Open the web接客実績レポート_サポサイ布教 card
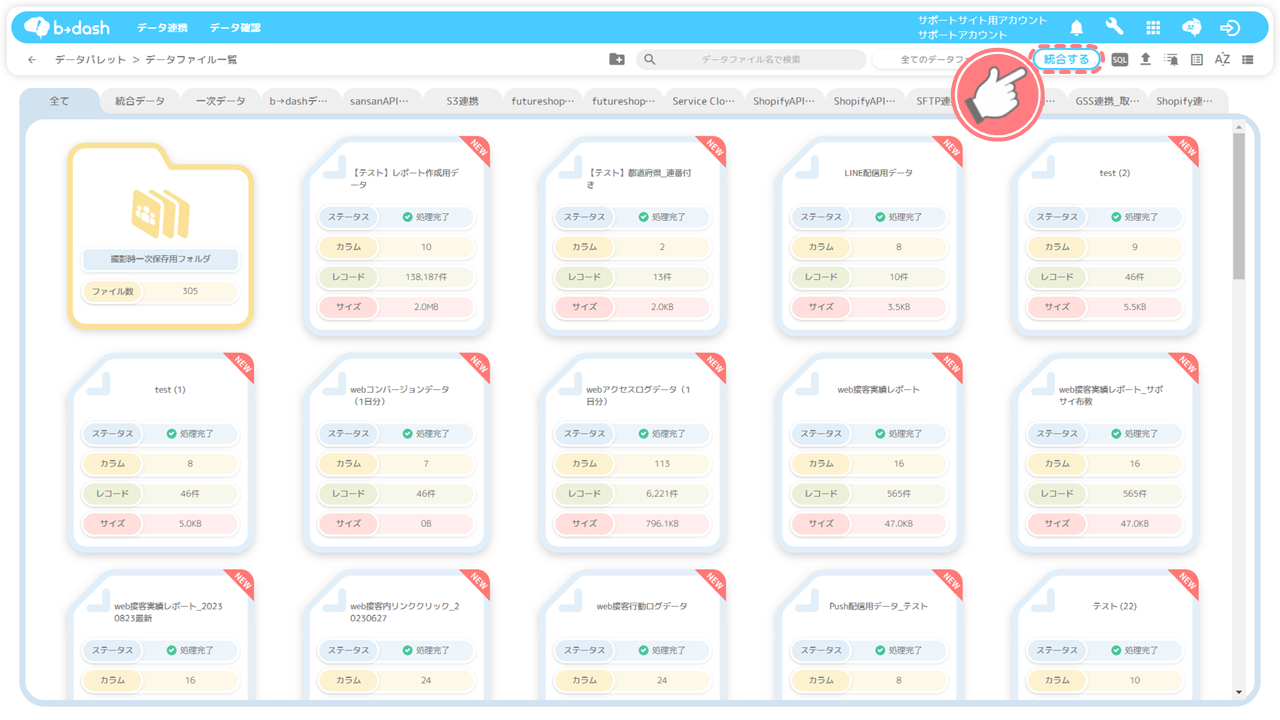This screenshot has width=1280, height=720. coord(1106,453)
